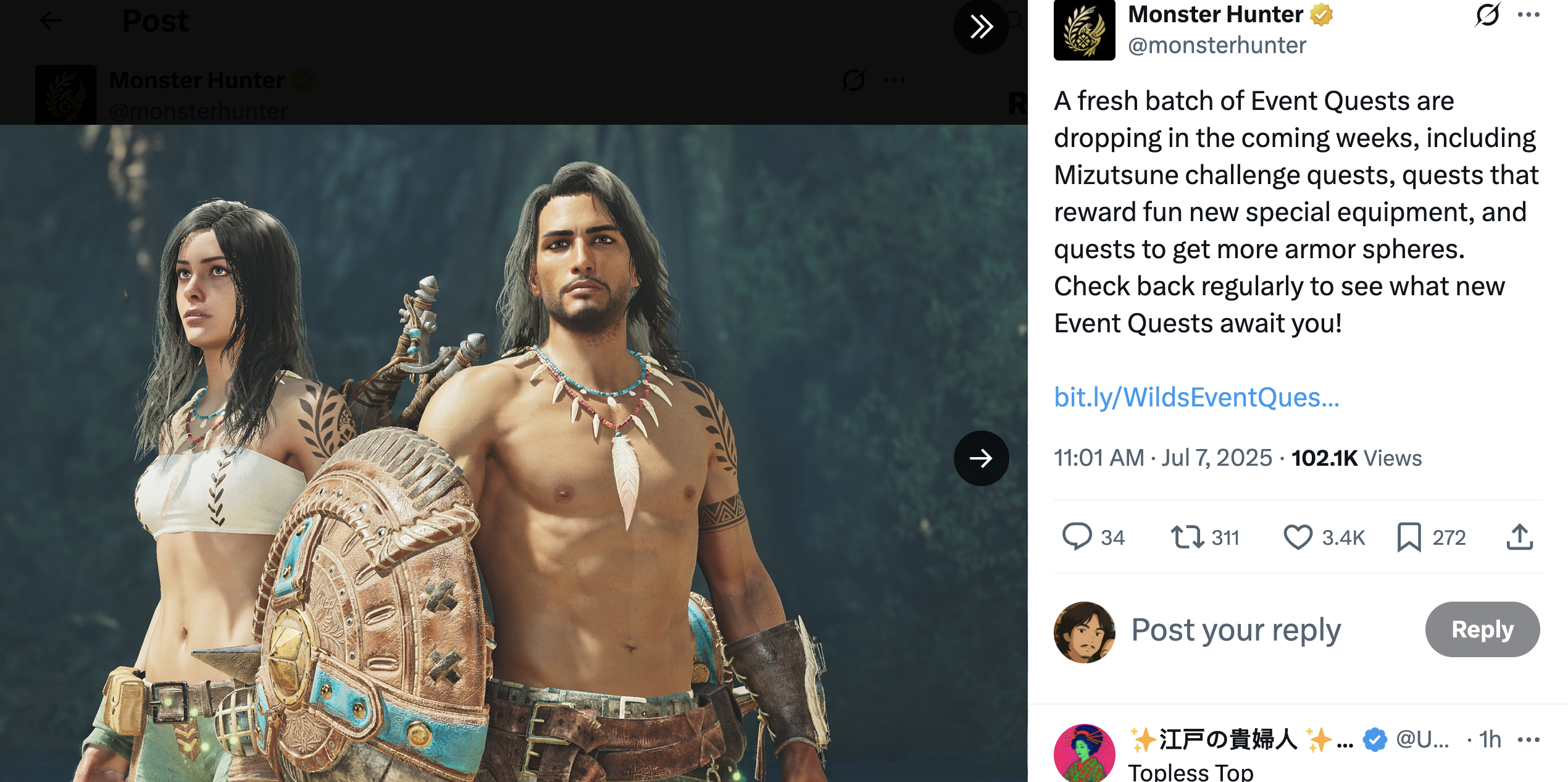The width and height of the screenshot is (1568, 782).
Task: Open the bit.ly/WildsEventQues link
Action: click(x=1196, y=397)
